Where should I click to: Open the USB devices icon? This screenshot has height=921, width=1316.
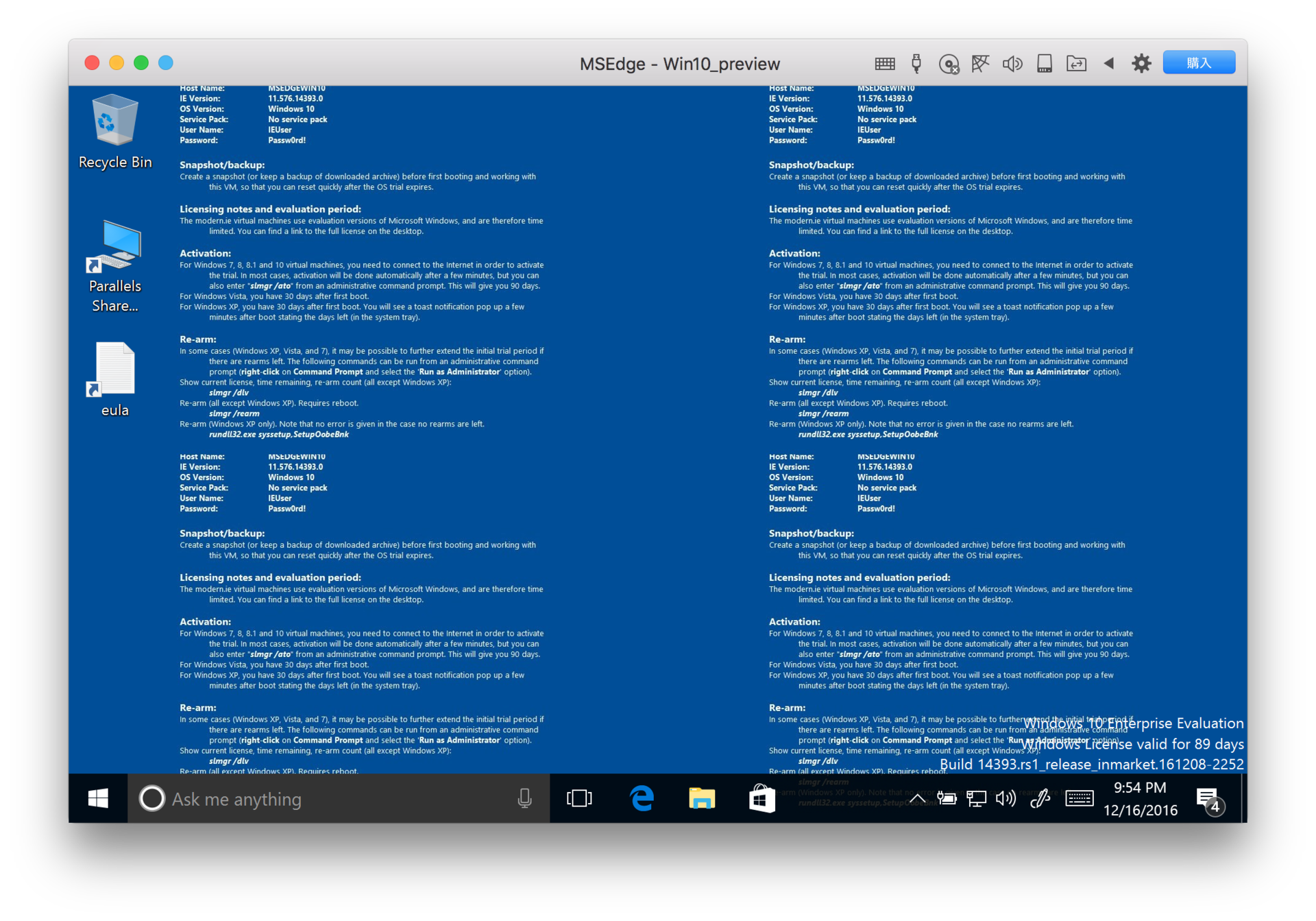click(x=916, y=64)
